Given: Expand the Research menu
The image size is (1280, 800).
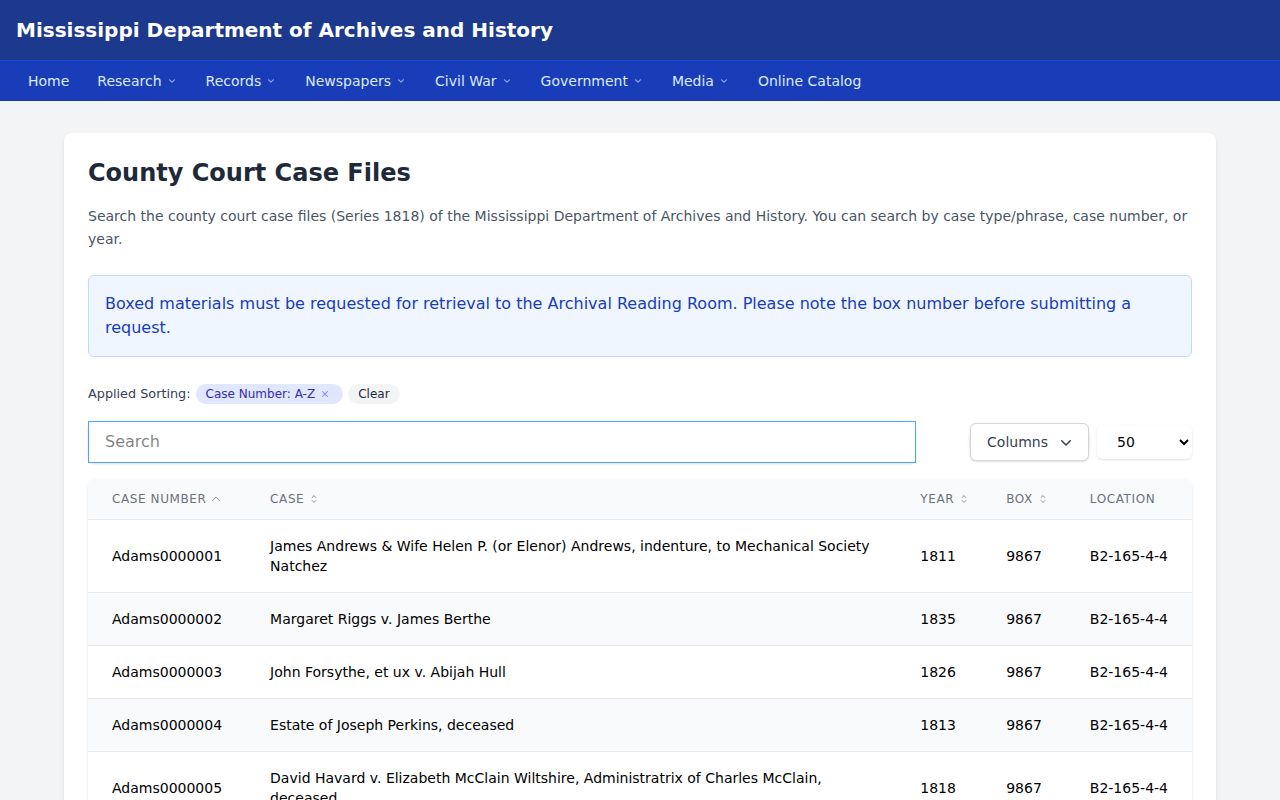Looking at the screenshot, I should point(136,81).
